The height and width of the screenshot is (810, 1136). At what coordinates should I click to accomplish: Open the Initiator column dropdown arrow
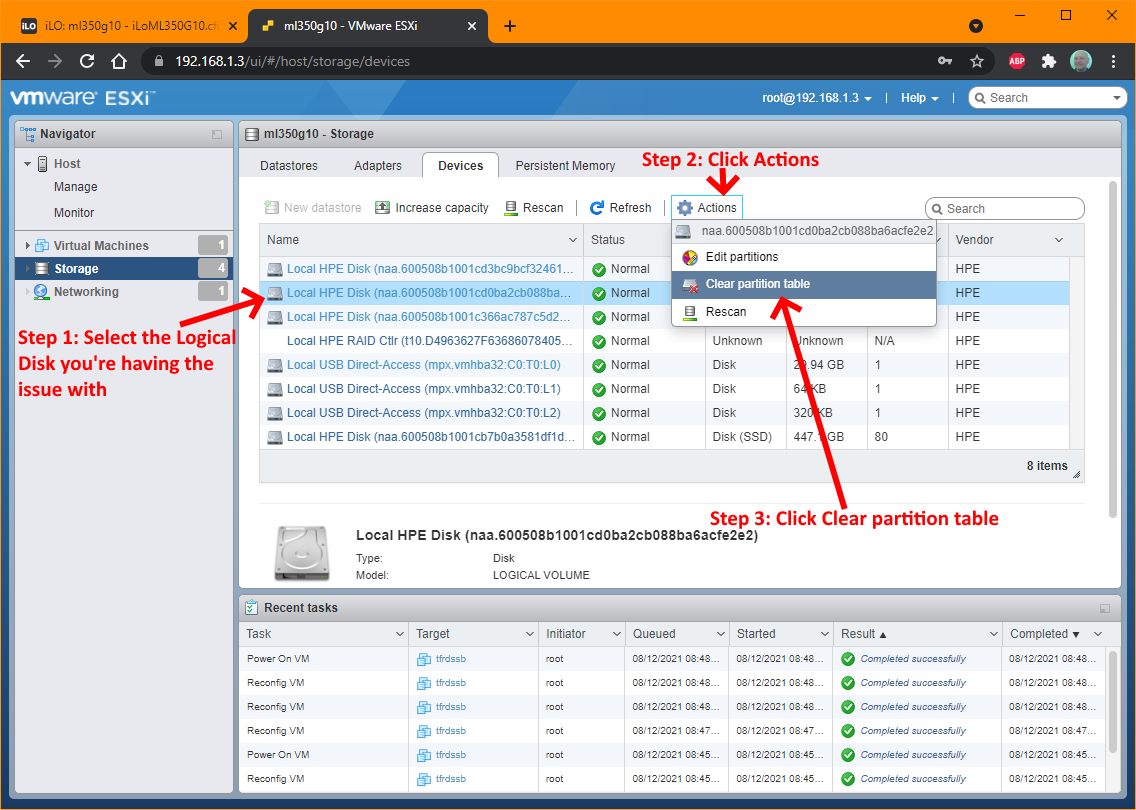(x=617, y=634)
